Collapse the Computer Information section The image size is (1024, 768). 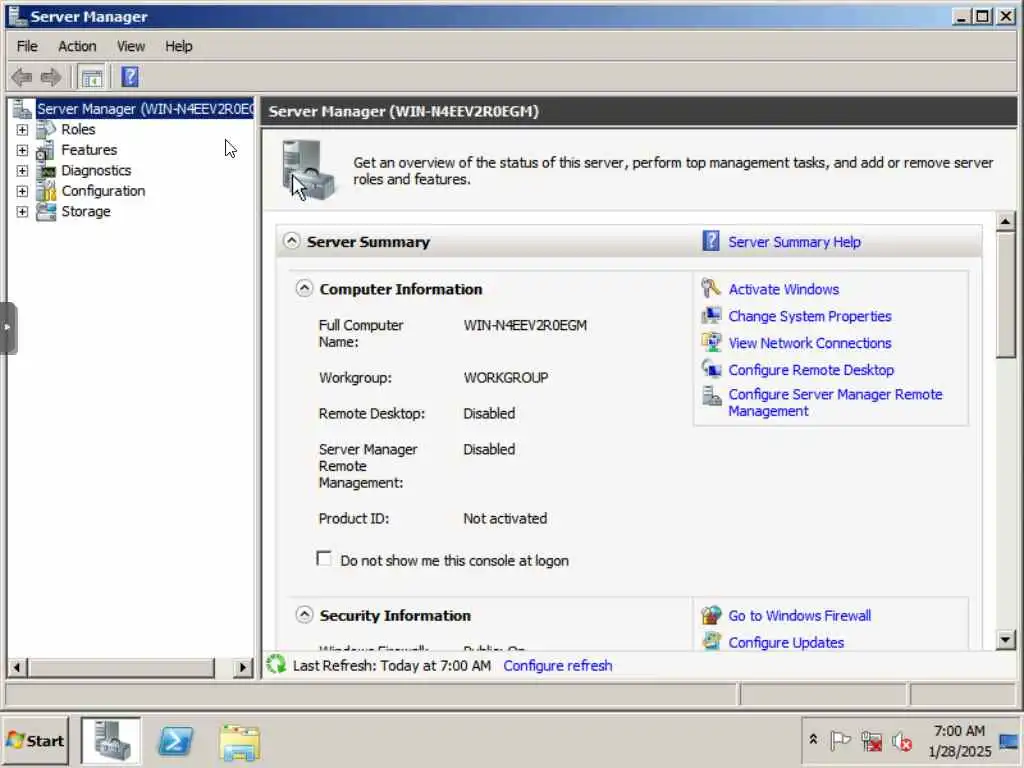[x=304, y=288]
